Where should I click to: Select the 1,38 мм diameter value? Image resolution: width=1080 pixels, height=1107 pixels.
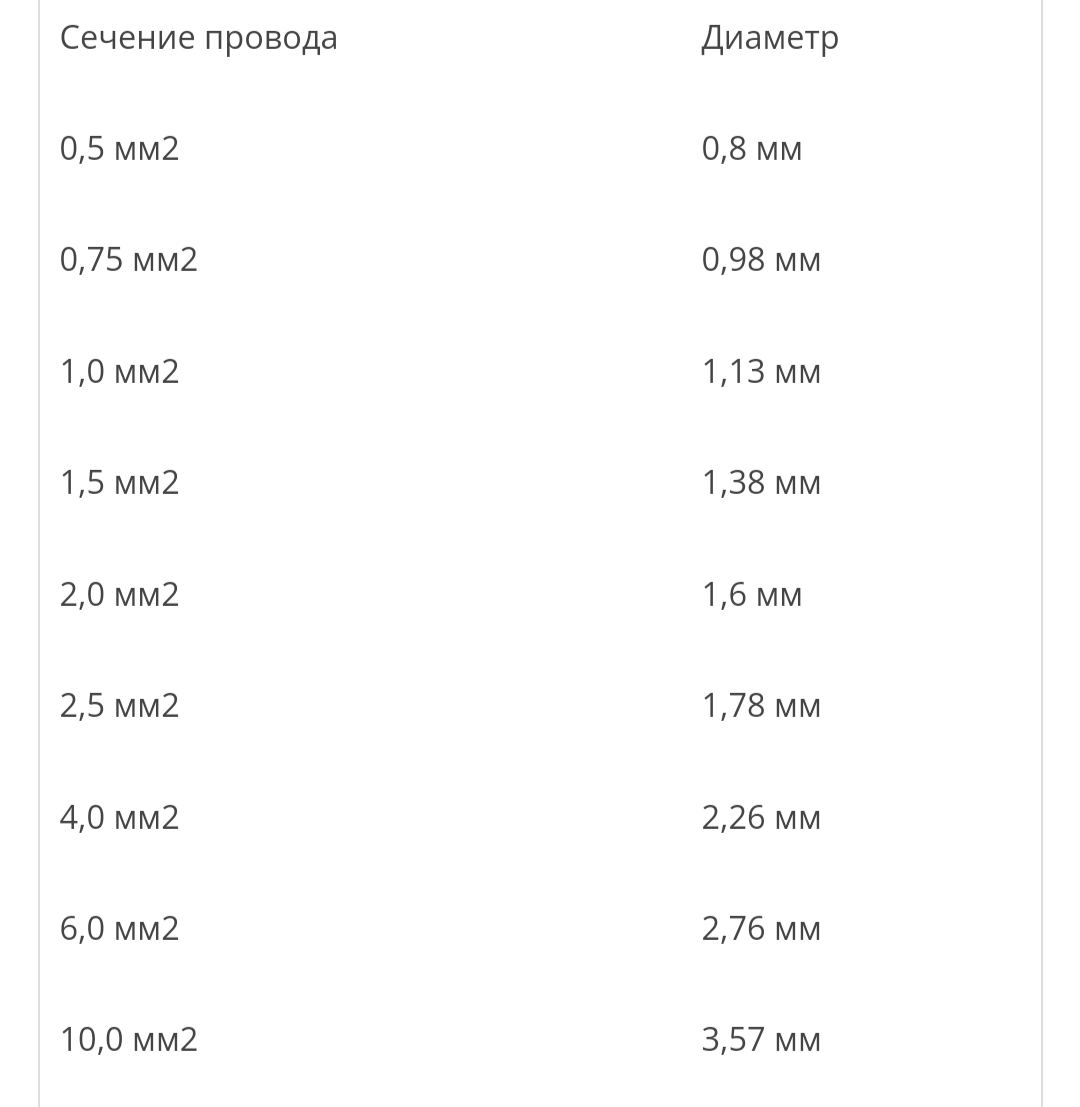pyautogui.click(x=761, y=483)
